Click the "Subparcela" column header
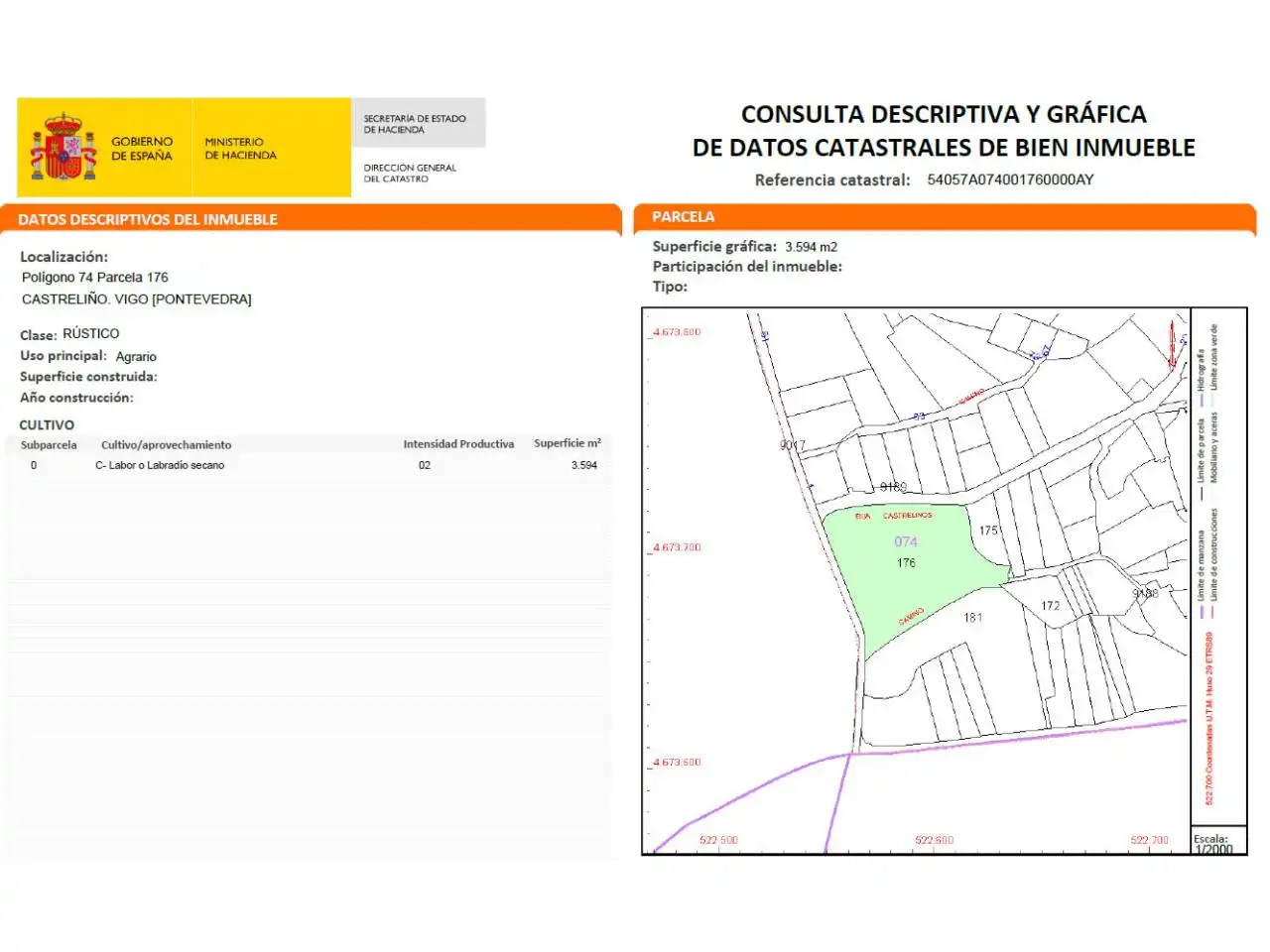Screen dimensions: 1270x952 49,445
